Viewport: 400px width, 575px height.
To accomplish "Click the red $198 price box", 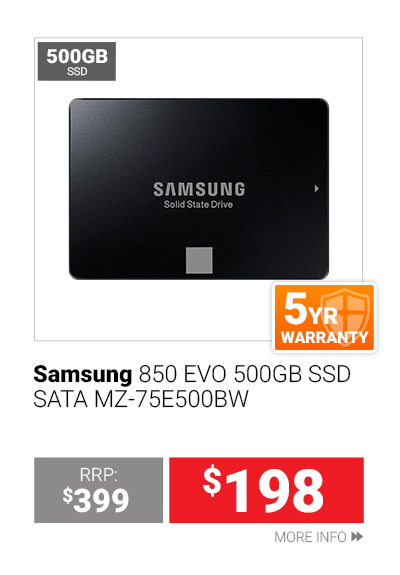I will tap(266, 490).
